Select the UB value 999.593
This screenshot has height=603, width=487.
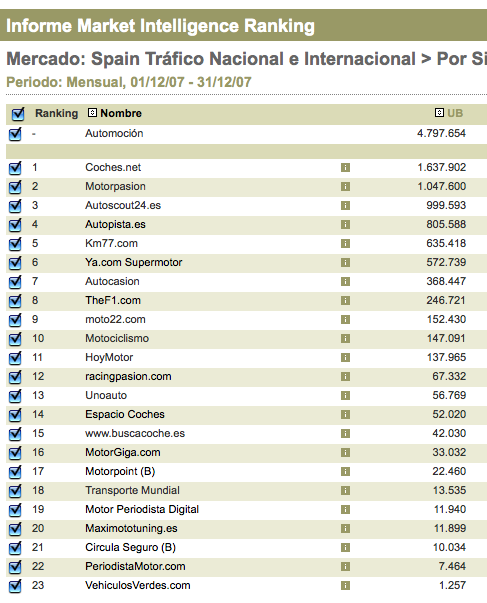pos(446,205)
